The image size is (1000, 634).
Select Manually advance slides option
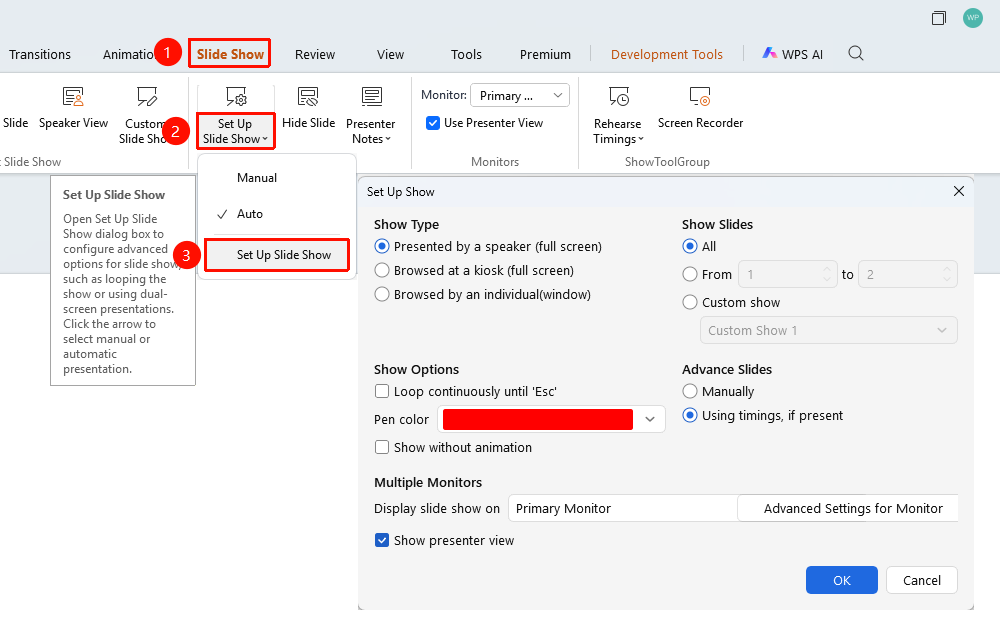tap(689, 391)
